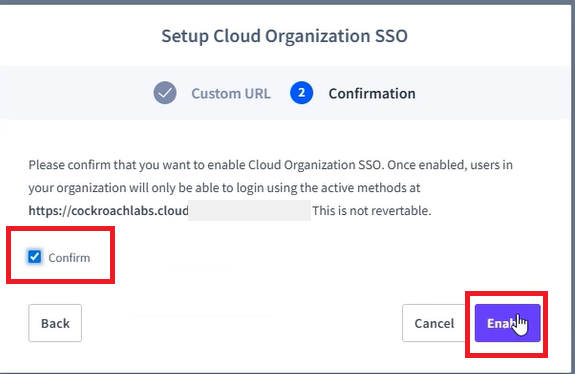Go to the Custom URL step
The image size is (575, 374).
[x=231, y=94]
